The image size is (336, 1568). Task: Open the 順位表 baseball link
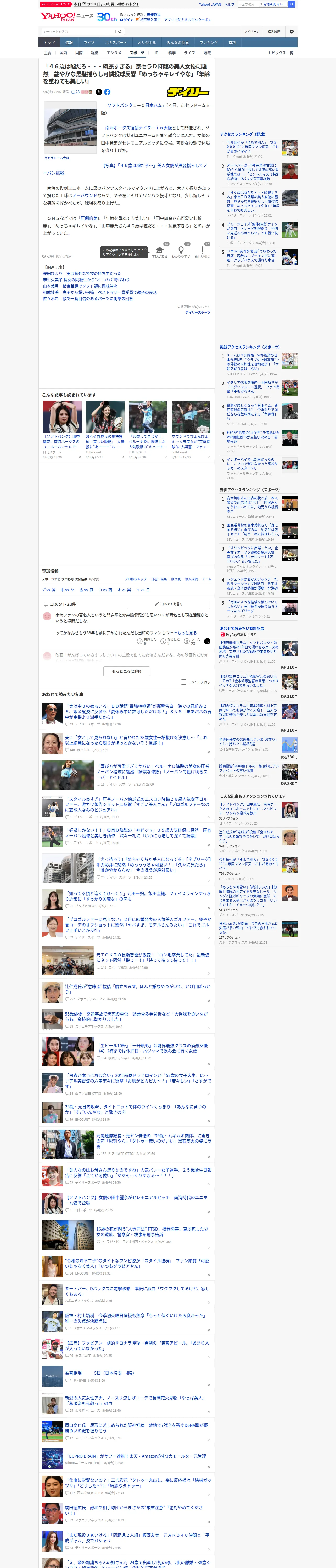(176, 579)
